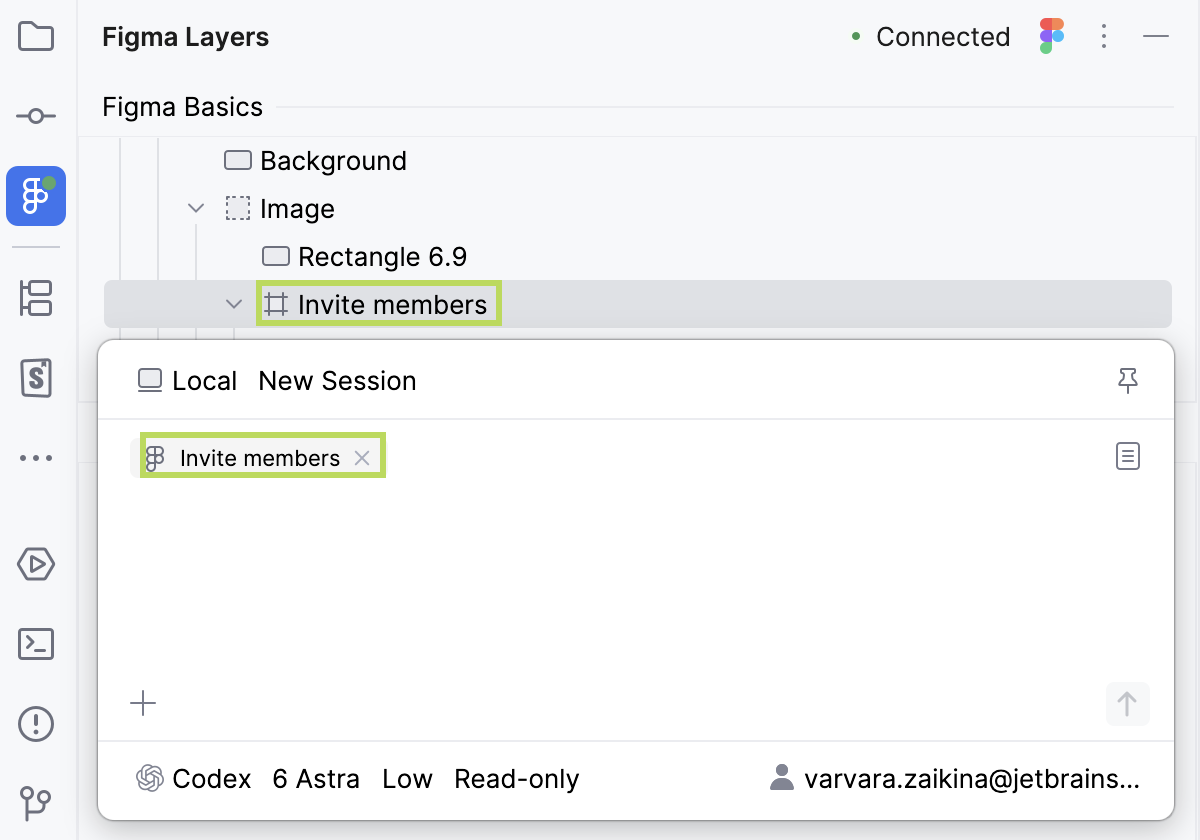Click the Connected status indicator

click(931, 37)
